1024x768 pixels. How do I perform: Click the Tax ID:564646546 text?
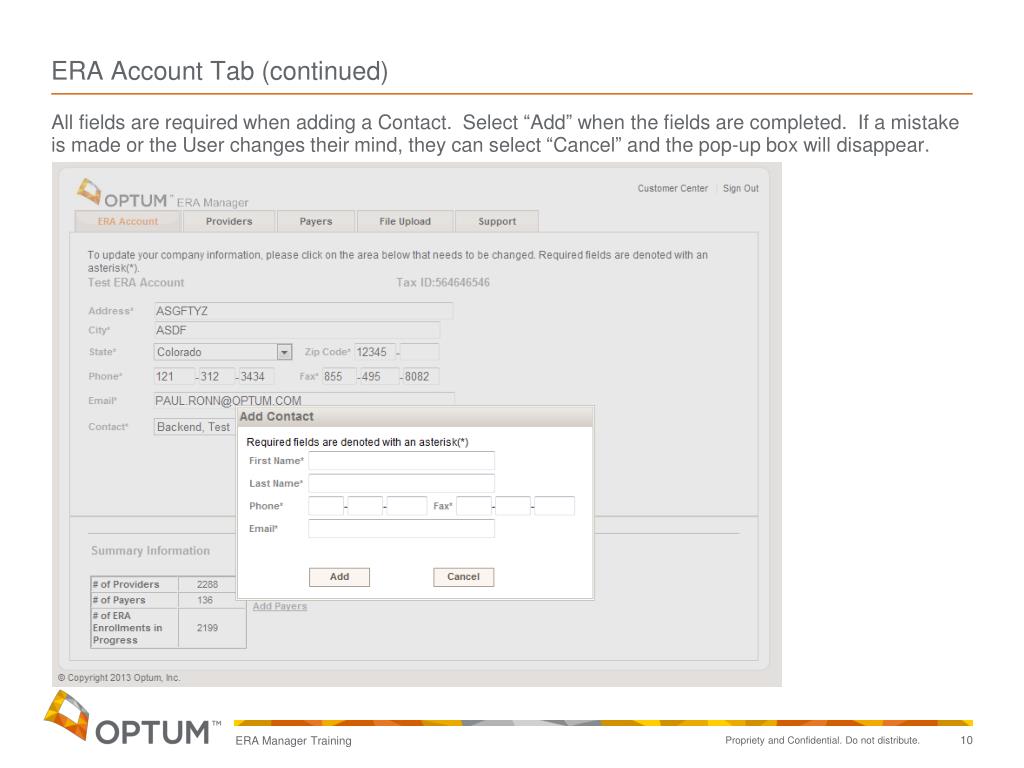[443, 282]
